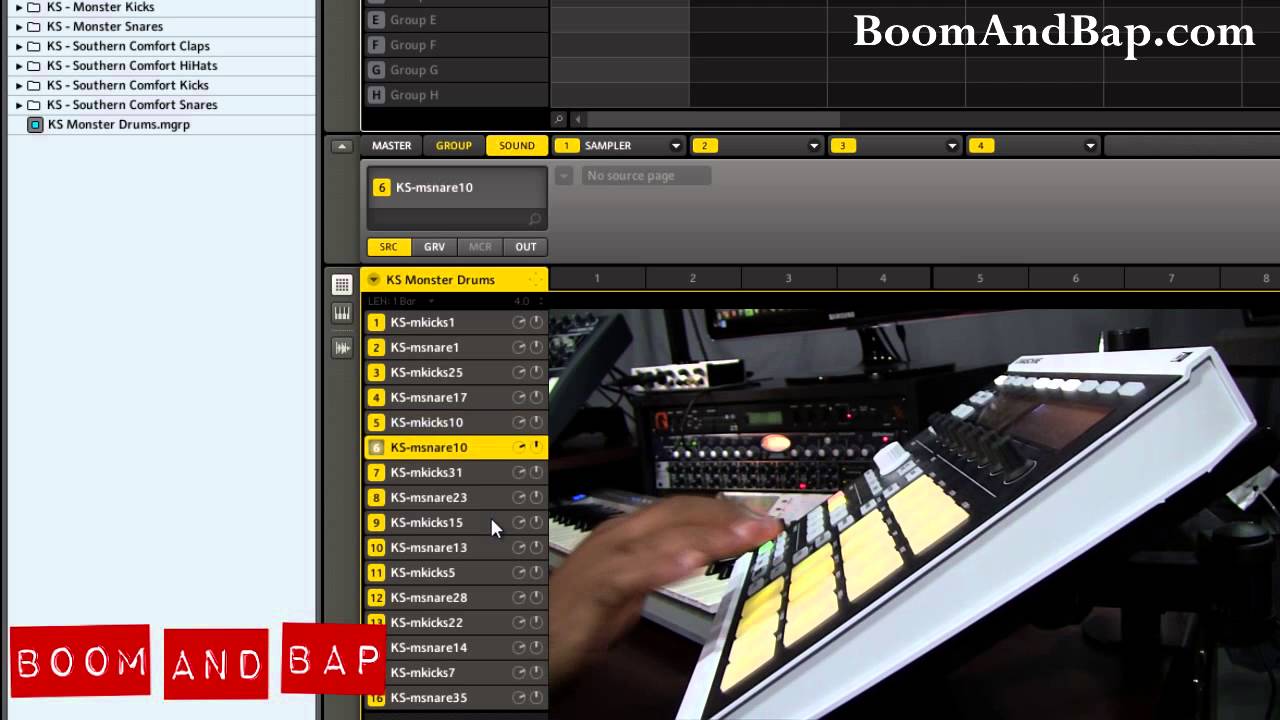Switch to the GROUP tab
Image resolution: width=1280 pixels, height=720 pixels.
point(453,146)
